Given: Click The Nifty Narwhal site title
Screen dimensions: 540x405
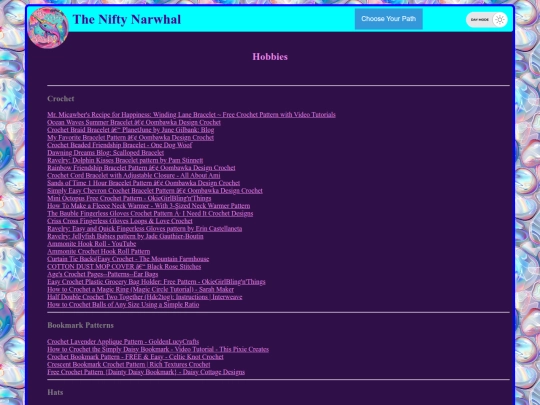Looking at the screenshot, I should coord(127,20).
